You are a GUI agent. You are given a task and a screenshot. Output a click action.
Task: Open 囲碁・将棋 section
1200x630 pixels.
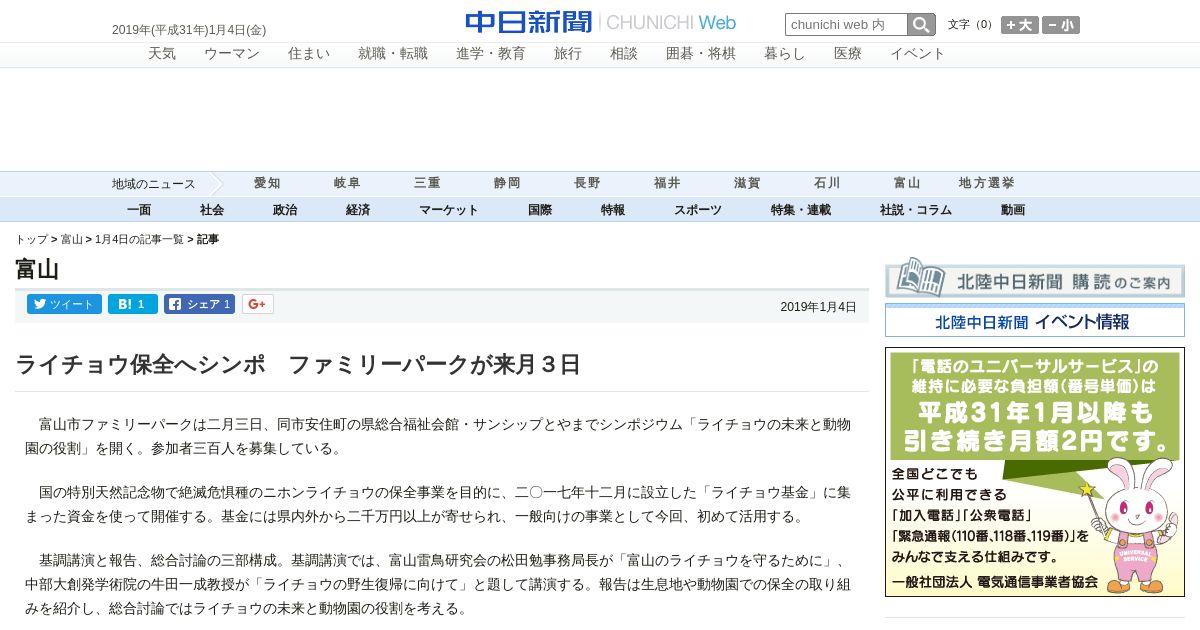[701, 54]
